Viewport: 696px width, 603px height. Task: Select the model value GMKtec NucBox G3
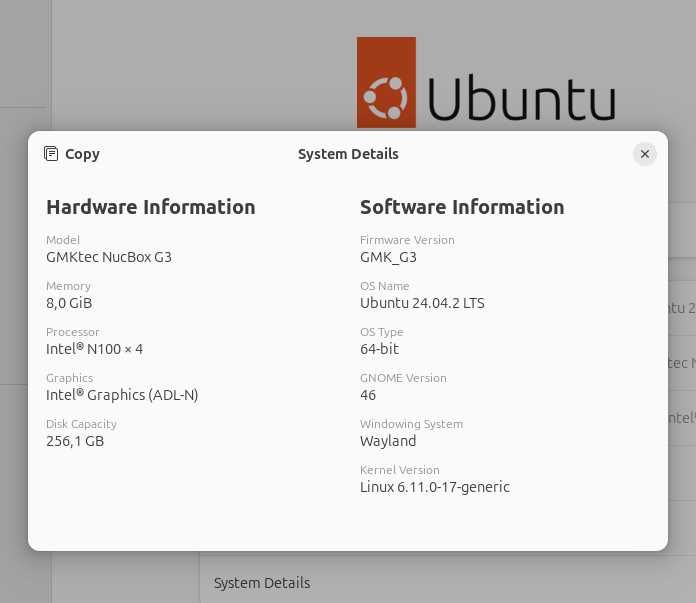109,257
